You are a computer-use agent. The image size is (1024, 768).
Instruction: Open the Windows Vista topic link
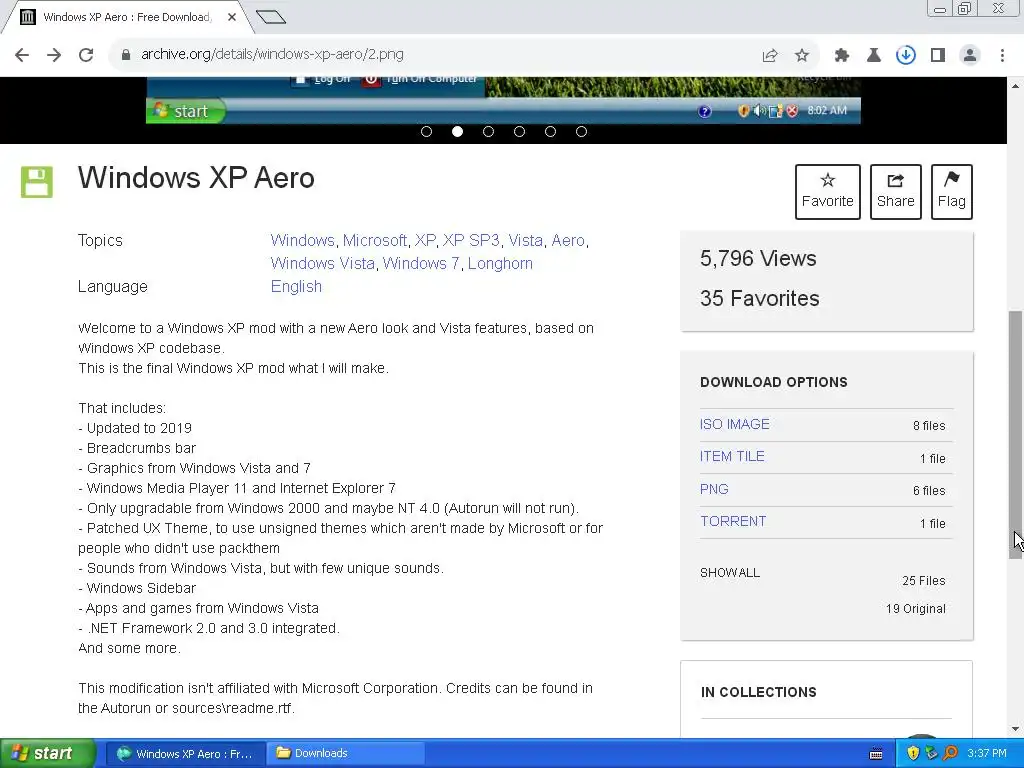pos(323,263)
